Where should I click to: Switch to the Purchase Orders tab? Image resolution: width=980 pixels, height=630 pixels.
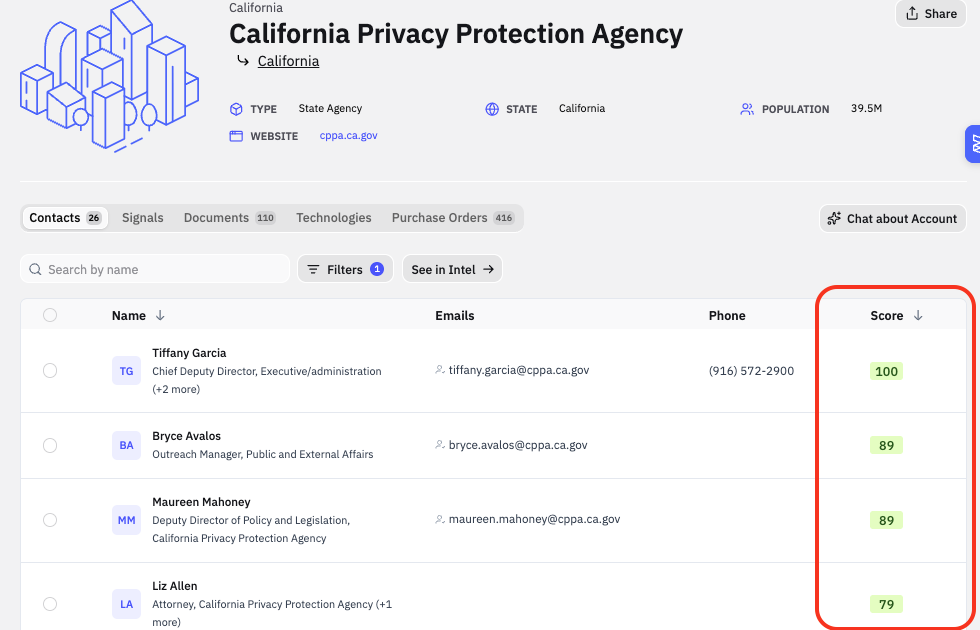pos(452,218)
